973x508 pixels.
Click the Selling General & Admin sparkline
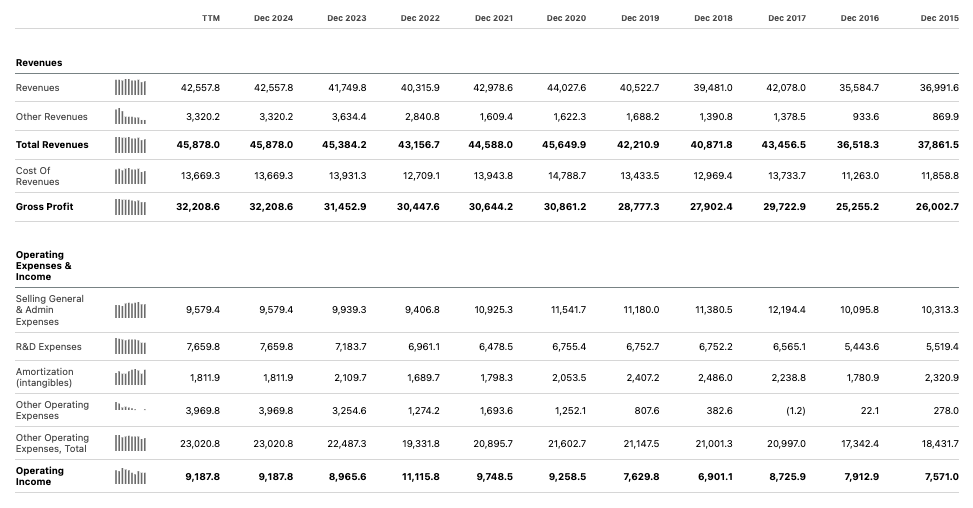[130, 310]
